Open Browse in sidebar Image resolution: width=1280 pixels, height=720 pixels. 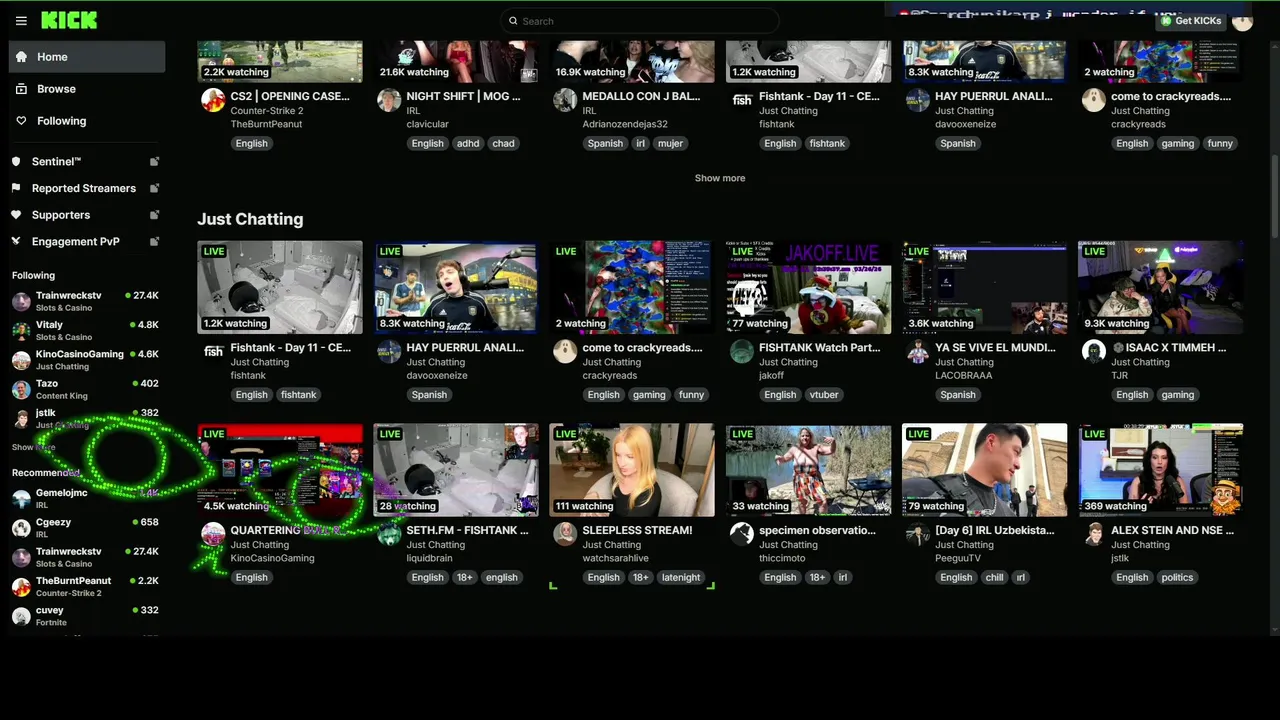pyautogui.click(x=87, y=89)
